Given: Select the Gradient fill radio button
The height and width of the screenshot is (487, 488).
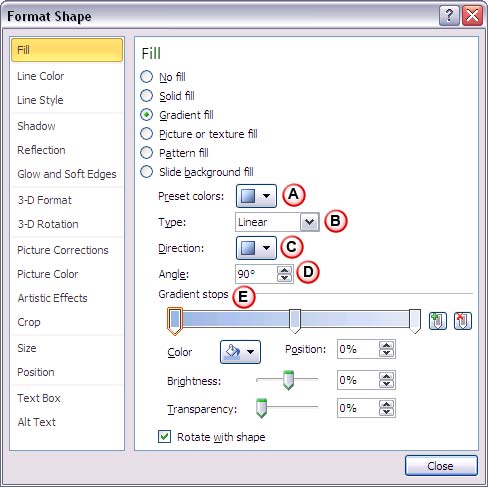Looking at the screenshot, I should pyautogui.click(x=146, y=115).
